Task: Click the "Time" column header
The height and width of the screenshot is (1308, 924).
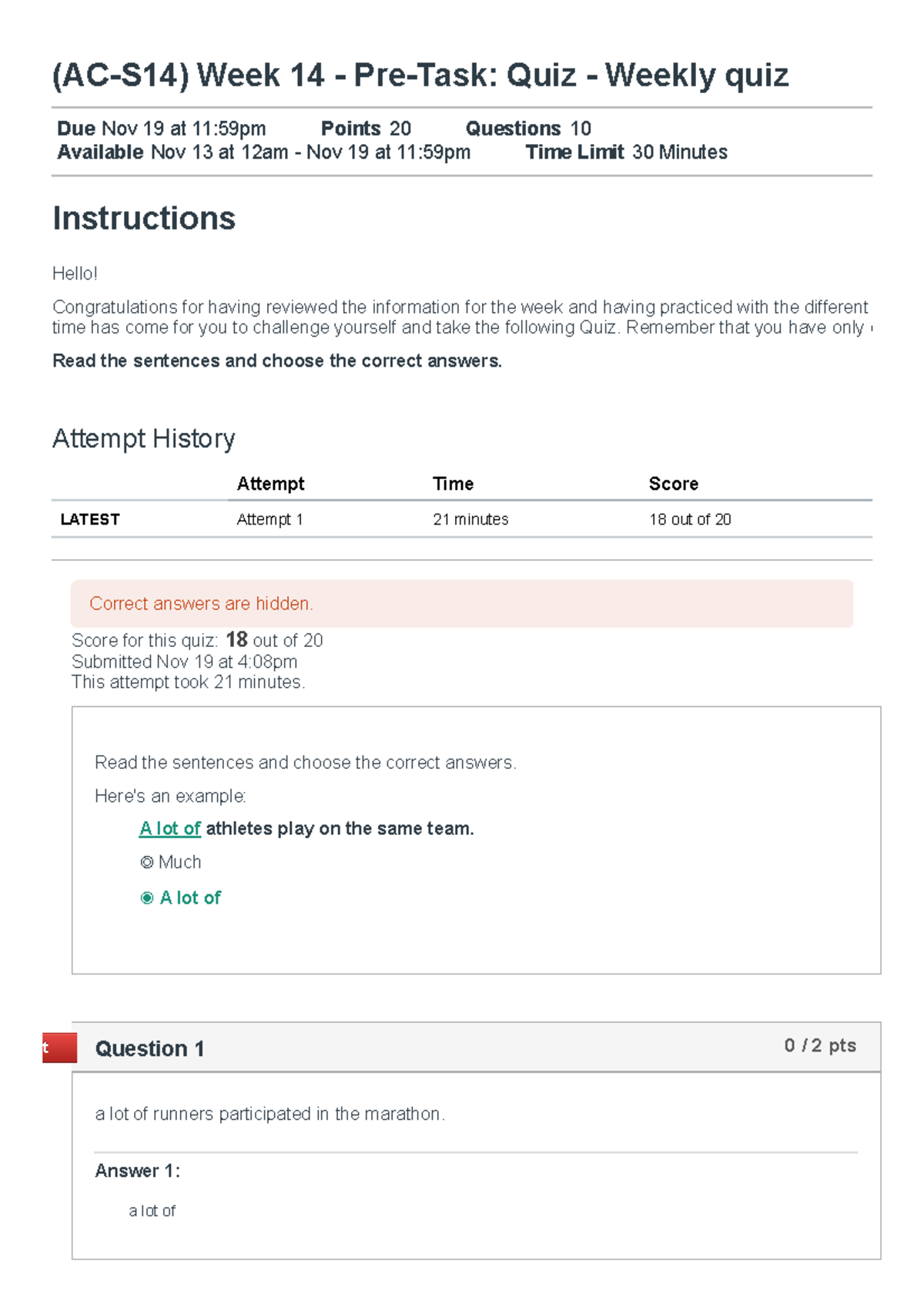Action: (453, 484)
